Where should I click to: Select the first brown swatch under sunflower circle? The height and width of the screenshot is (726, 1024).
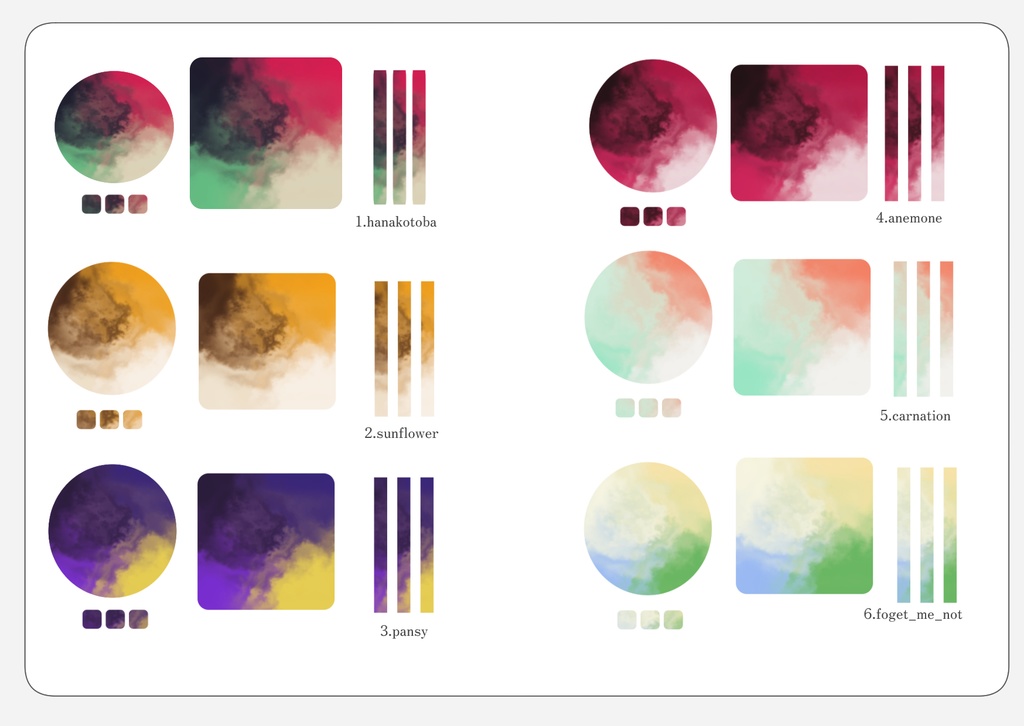coord(86,419)
